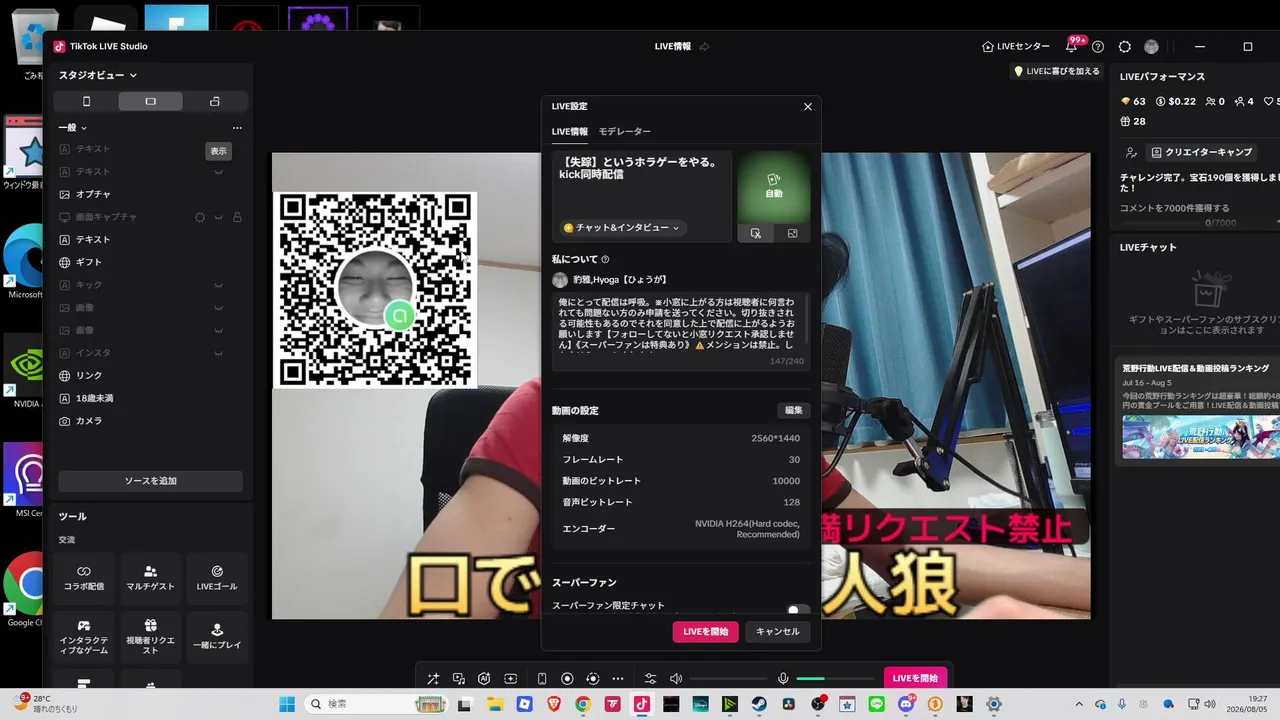Show the hidden インスタ source
Image resolution: width=1280 pixels, height=720 pixels.
point(218,353)
